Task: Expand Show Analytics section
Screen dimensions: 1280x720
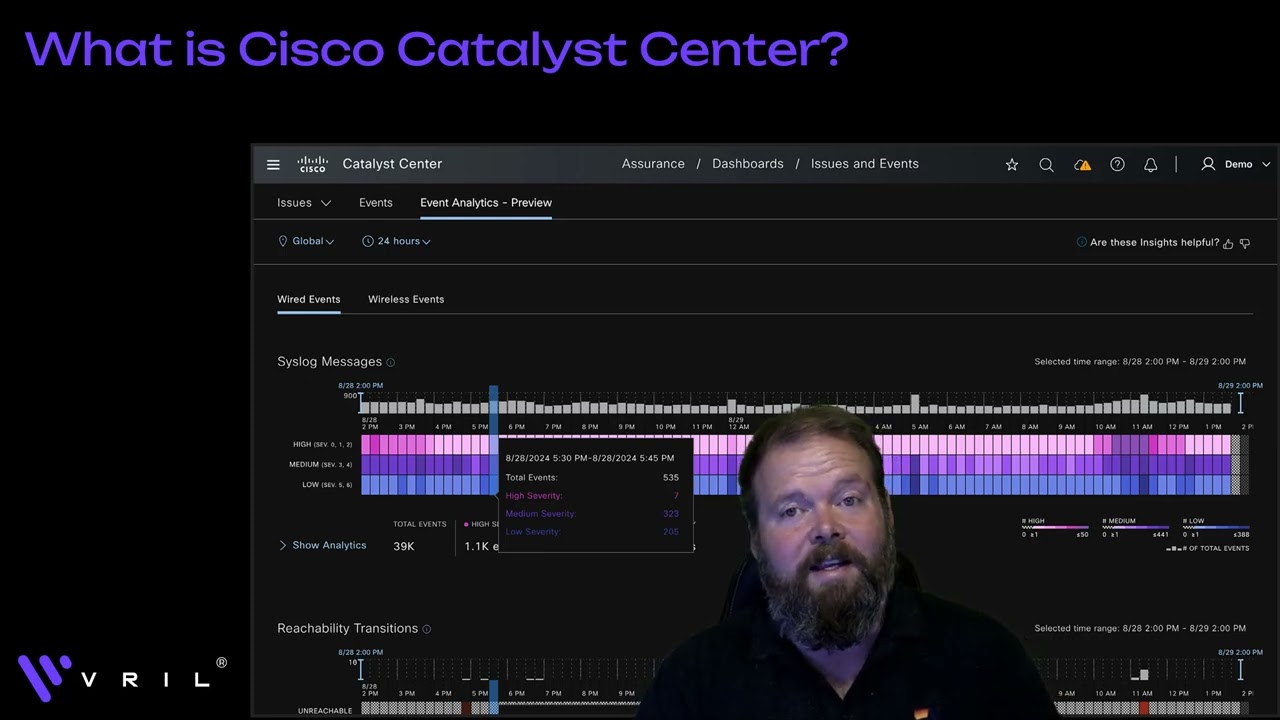Action: [x=322, y=546]
